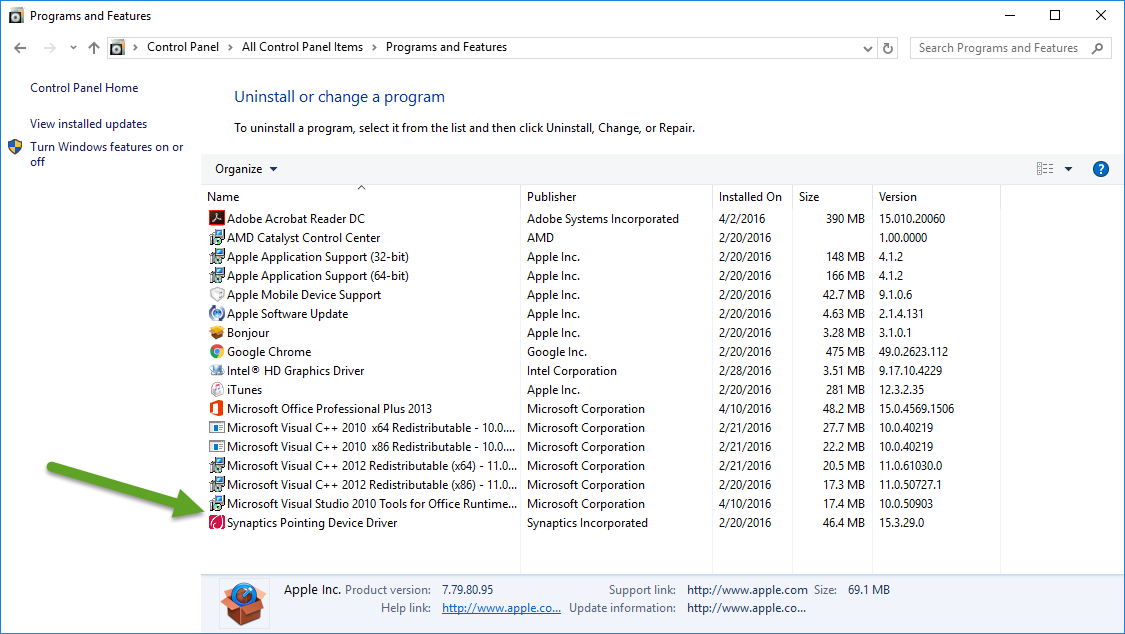Click the Programs and Features title bar icon
This screenshot has width=1125, height=634.
point(16,16)
